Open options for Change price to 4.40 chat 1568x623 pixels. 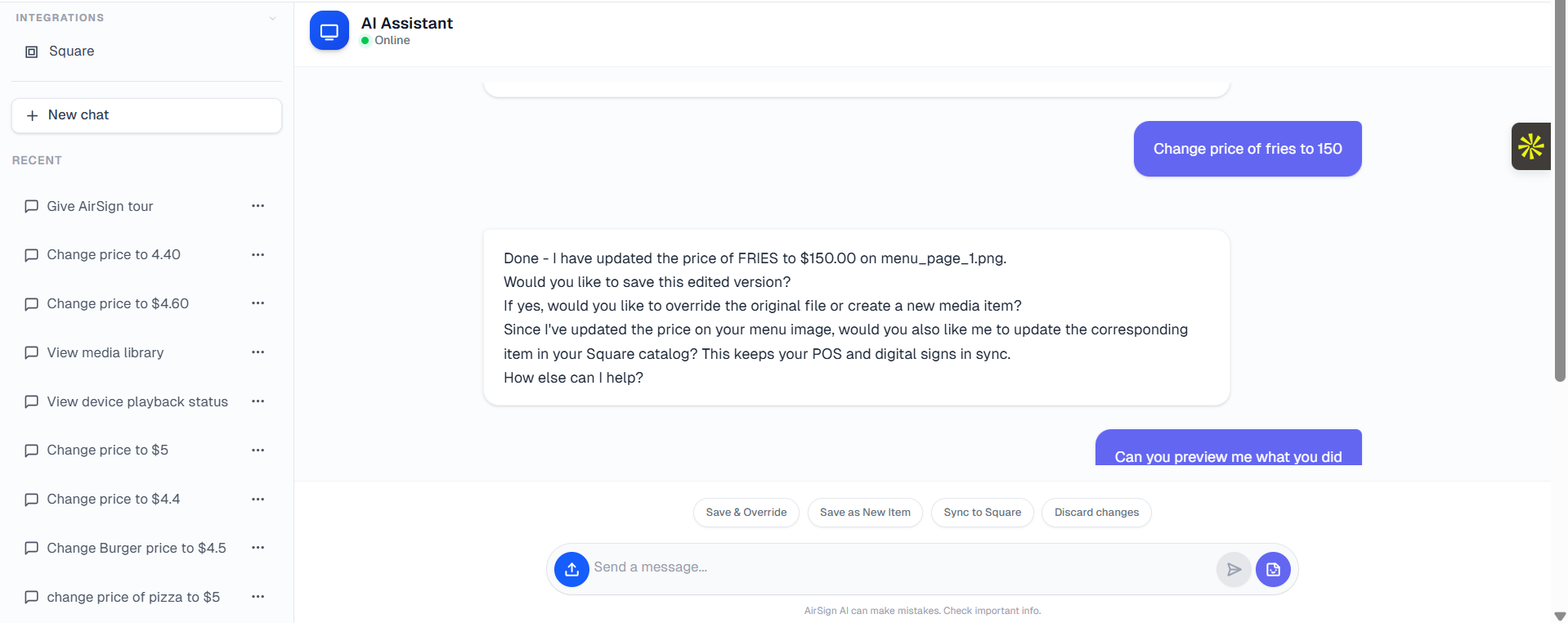point(258,255)
